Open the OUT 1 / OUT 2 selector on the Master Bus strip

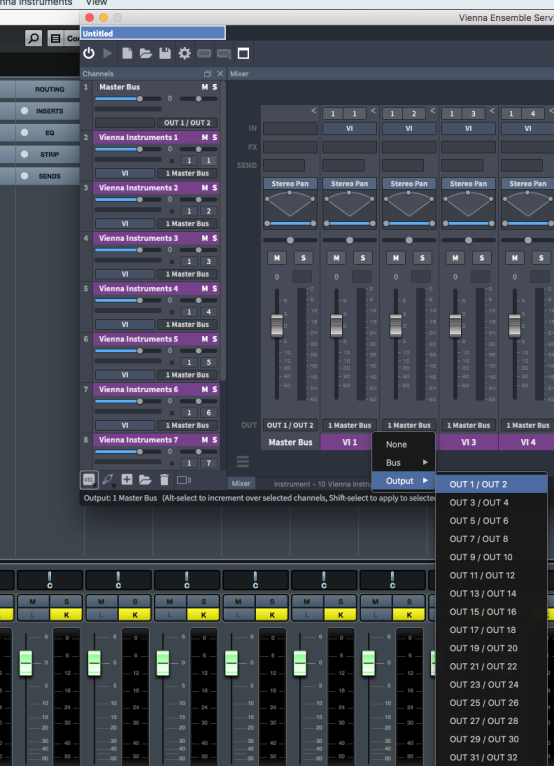point(290,426)
